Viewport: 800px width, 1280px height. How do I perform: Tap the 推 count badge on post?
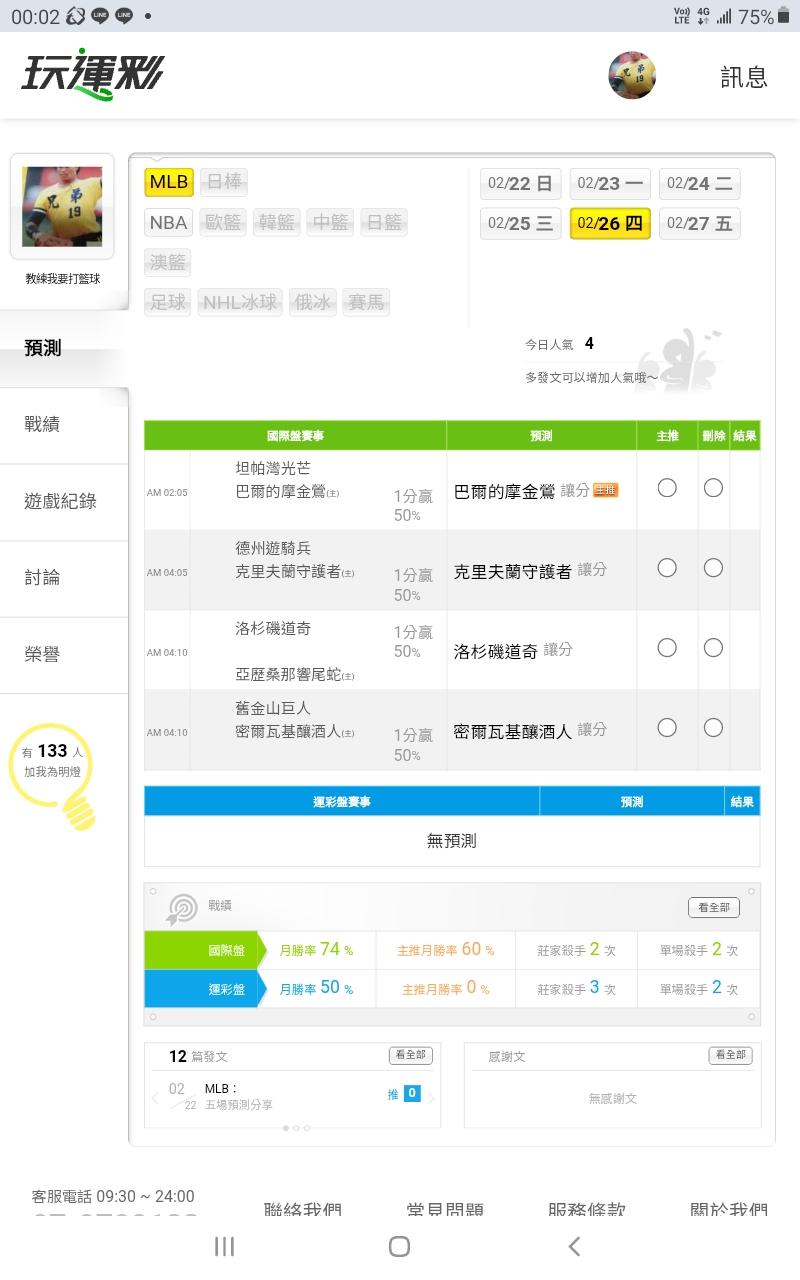(412, 1094)
